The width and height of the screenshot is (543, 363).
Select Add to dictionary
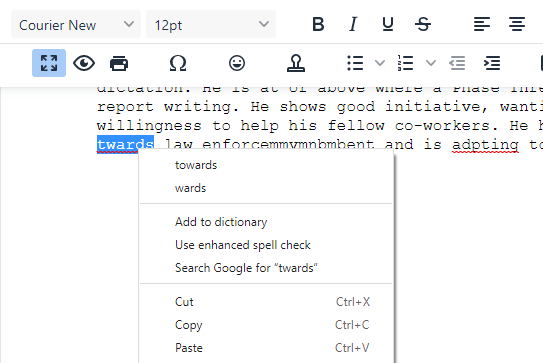click(x=266, y=222)
